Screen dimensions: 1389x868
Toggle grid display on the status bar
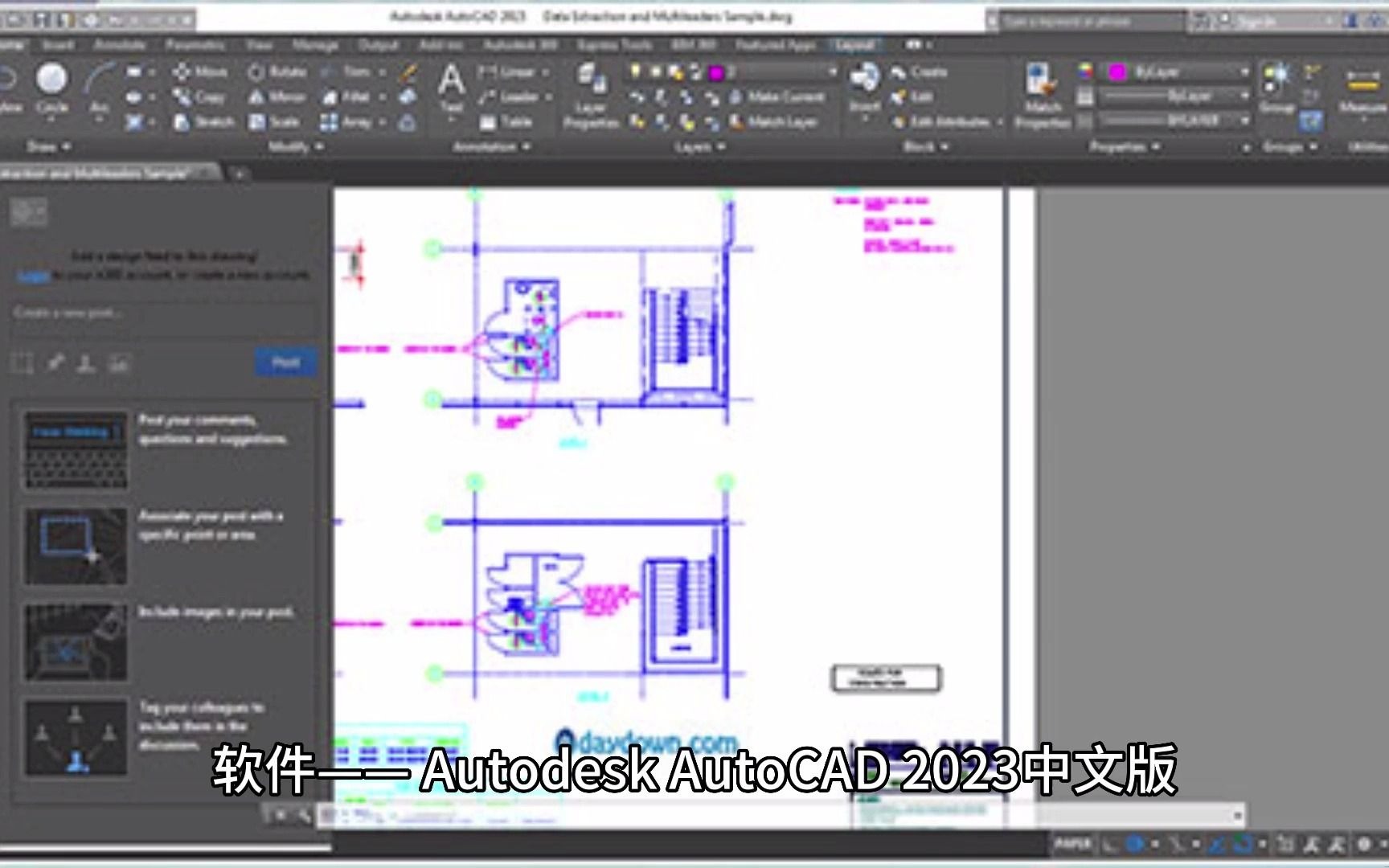click(x=1108, y=845)
